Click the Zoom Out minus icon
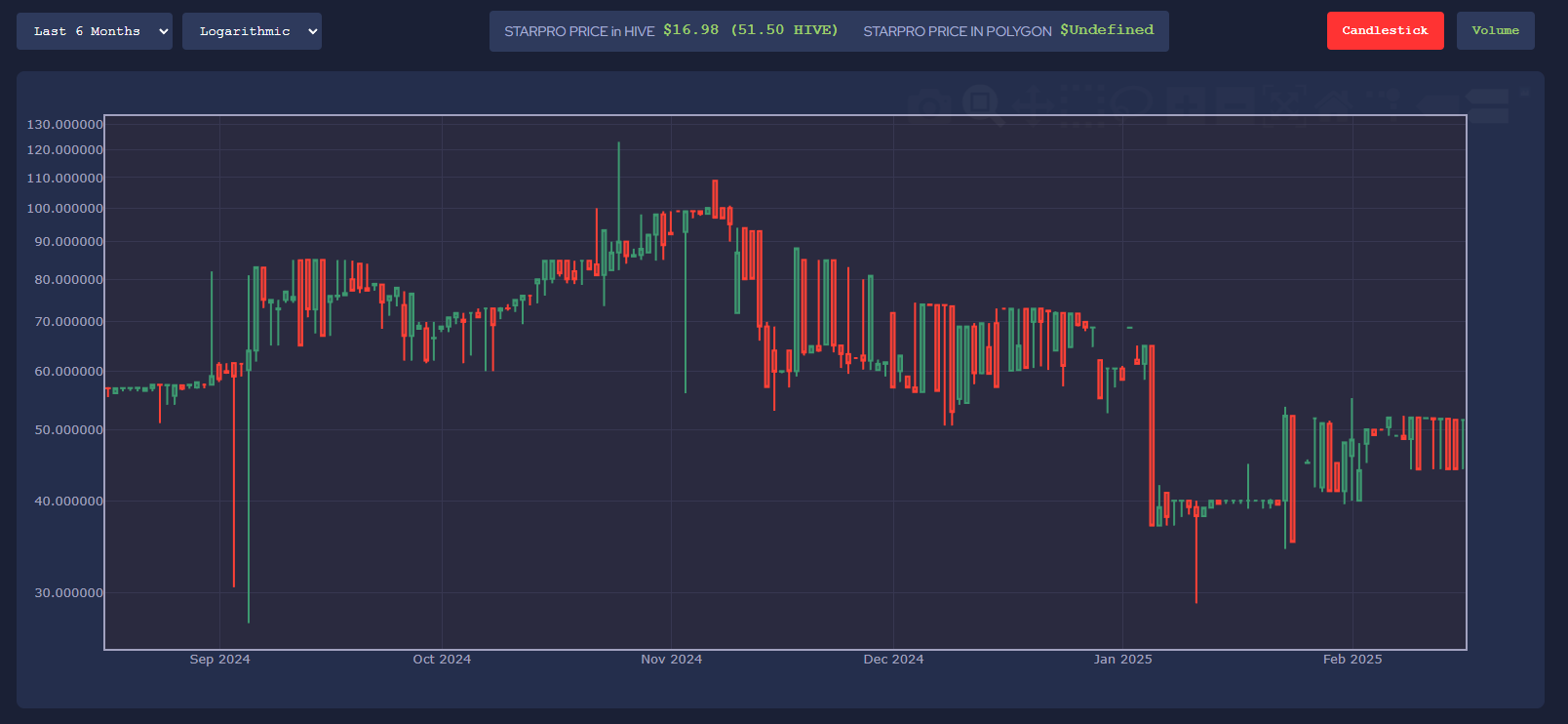The height and width of the screenshot is (724, 1568). (1236, 104)
